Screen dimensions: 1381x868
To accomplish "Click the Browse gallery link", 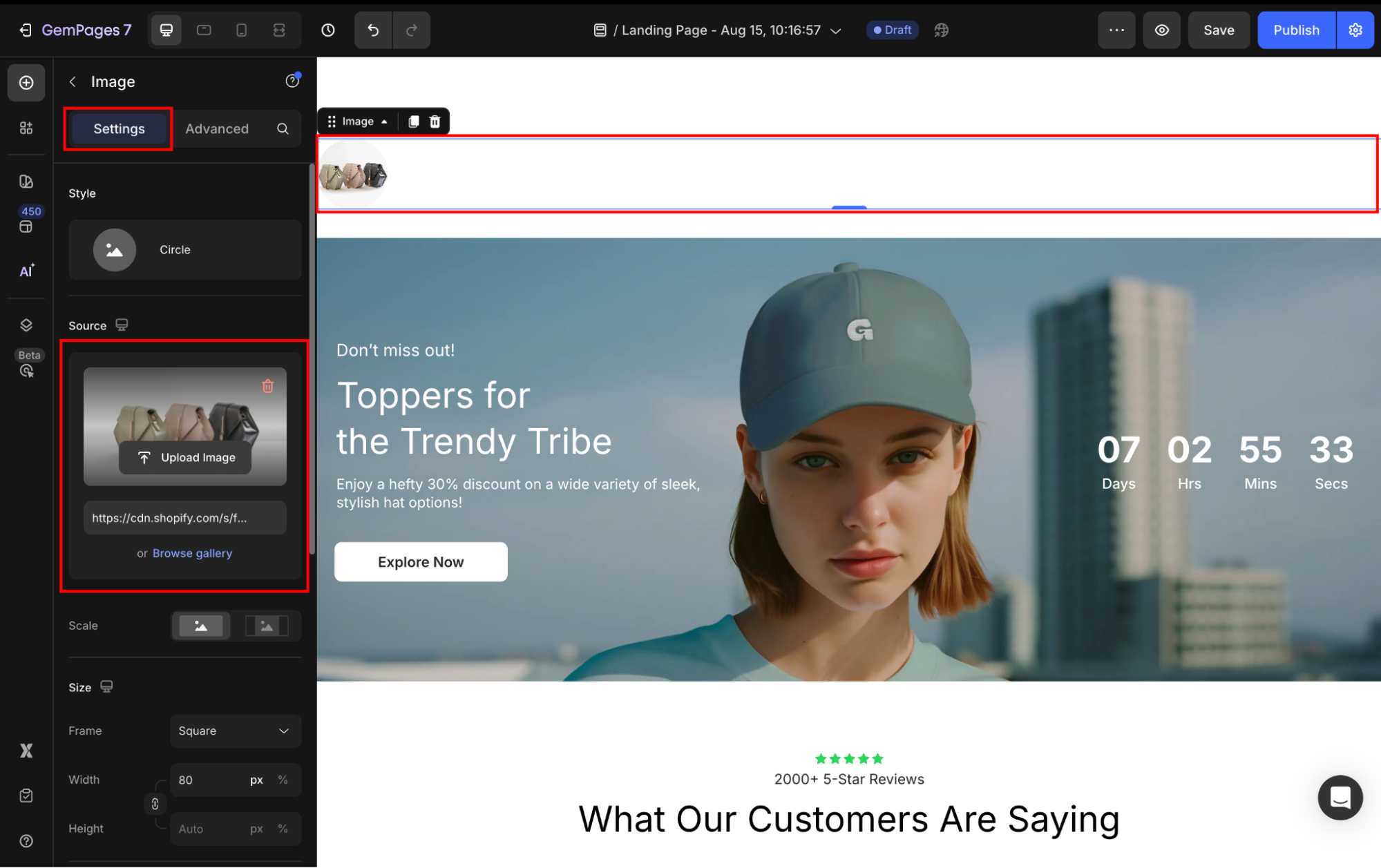I will [x=192, y=553].
